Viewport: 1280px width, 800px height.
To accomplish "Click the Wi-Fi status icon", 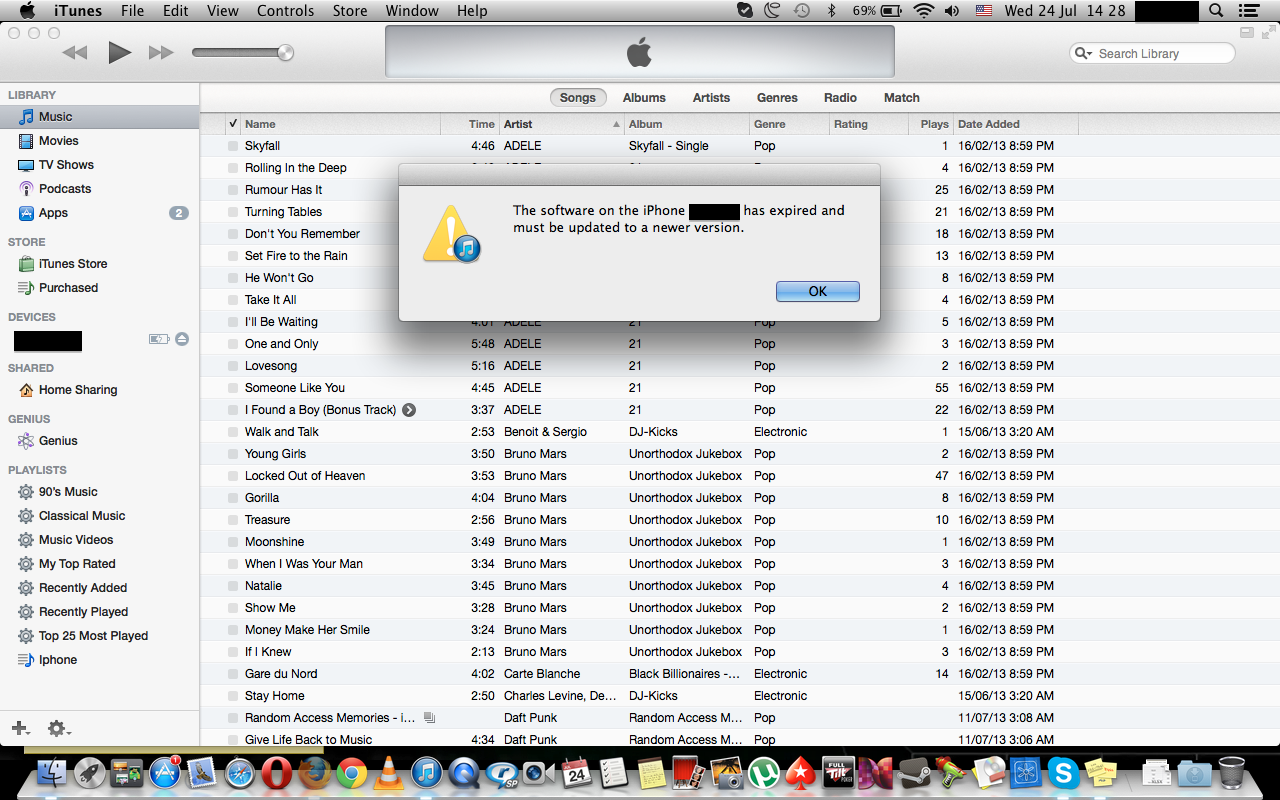I will pyautogui.click(x=923, y=11).
